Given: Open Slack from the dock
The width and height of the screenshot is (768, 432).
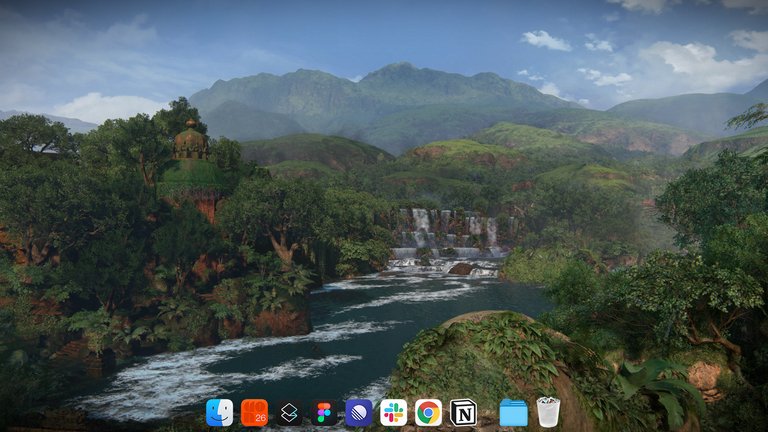Looking at the screenshot, I should tap(393, 412).
